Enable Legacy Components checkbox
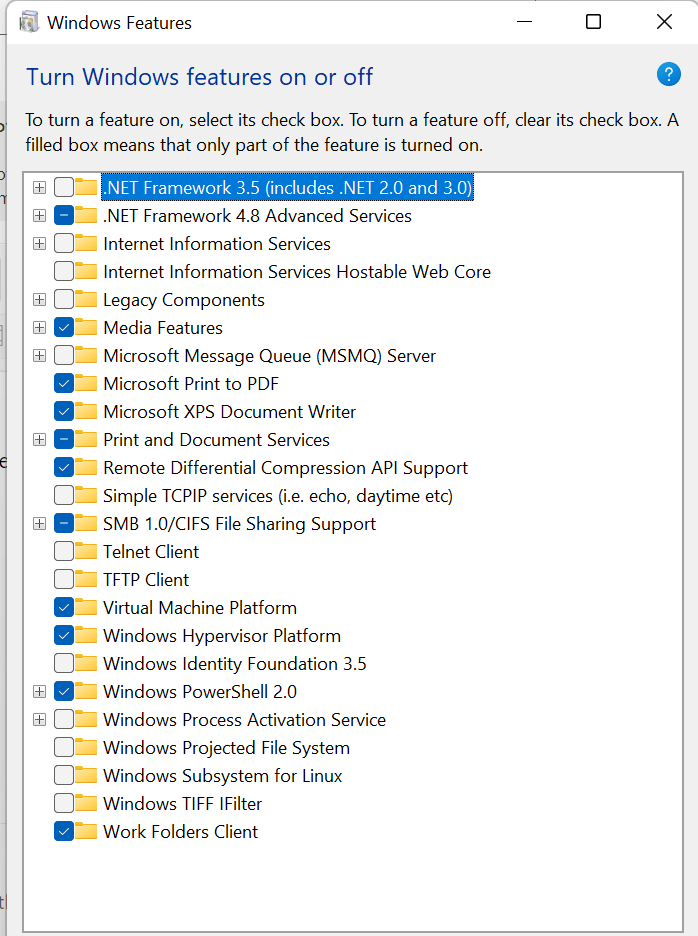The image size is (698, 936). click(x=64, y=300)
